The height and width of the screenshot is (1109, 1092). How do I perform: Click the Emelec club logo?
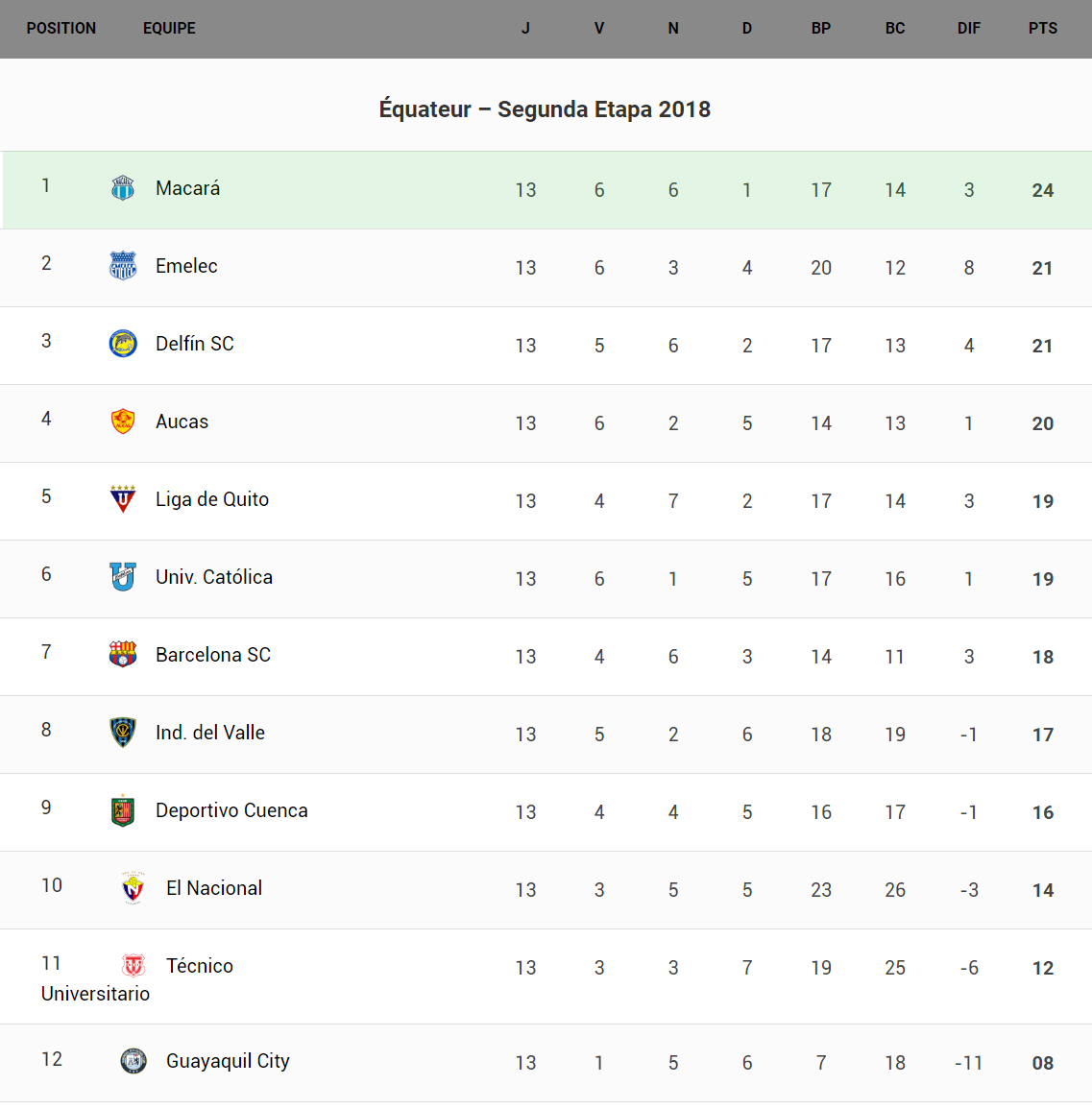click(x=123, y=266)
